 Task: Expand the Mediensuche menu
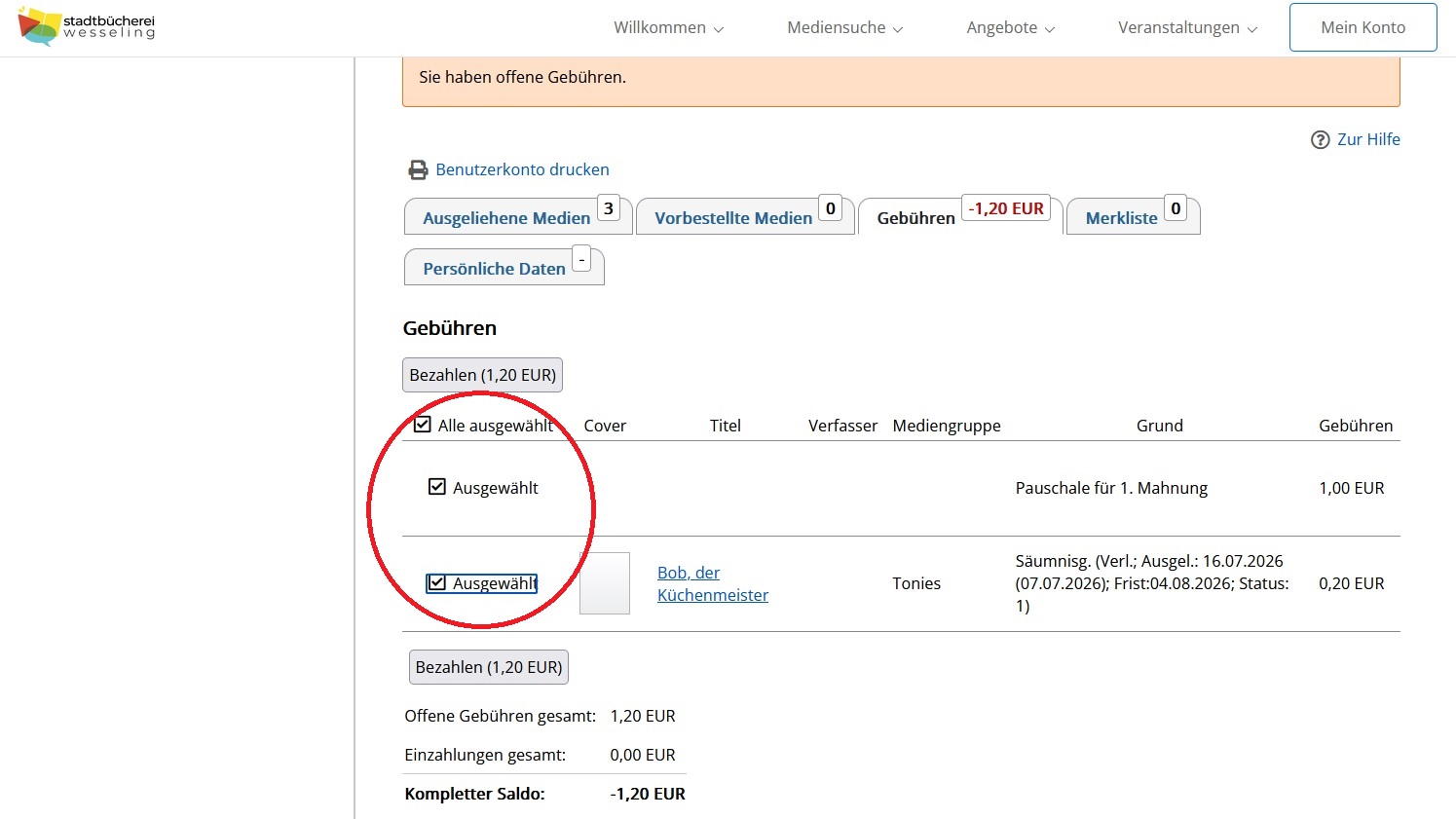[844, 27]
